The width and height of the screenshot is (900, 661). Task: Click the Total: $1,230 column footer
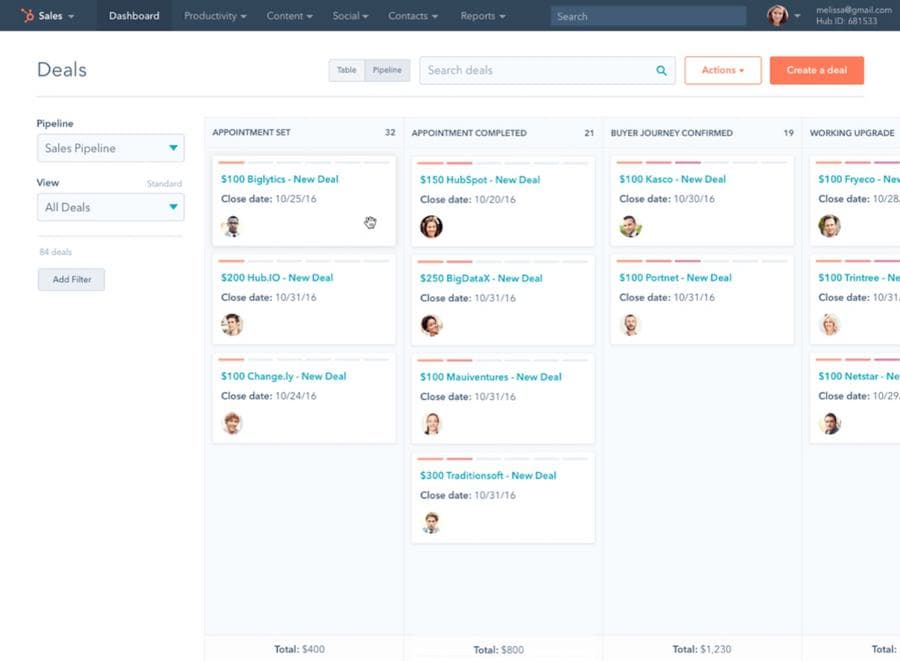click(702, 649)
